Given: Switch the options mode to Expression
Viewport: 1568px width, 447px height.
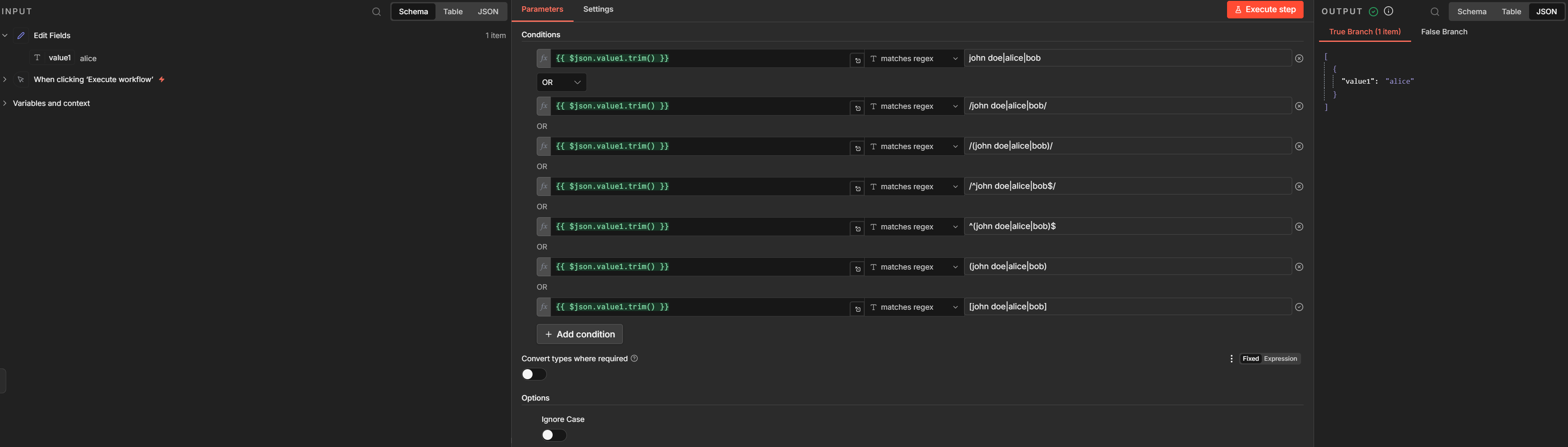Looking at the screenshot, I should point(1280,359).
